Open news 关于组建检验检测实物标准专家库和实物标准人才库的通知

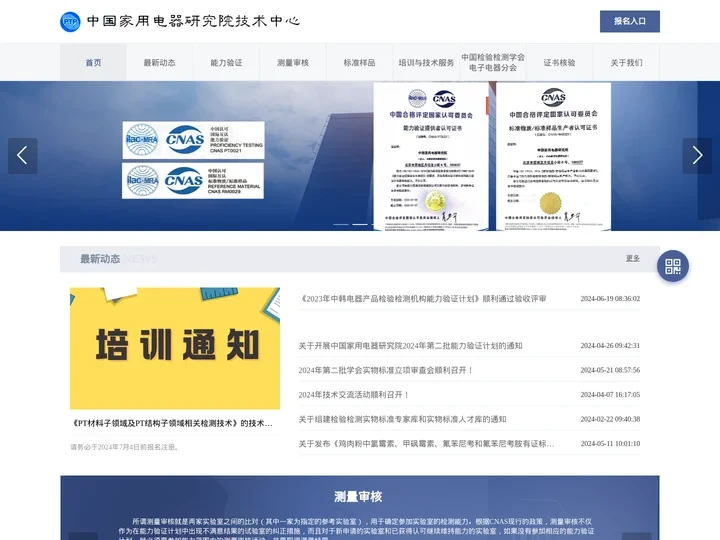402,419
